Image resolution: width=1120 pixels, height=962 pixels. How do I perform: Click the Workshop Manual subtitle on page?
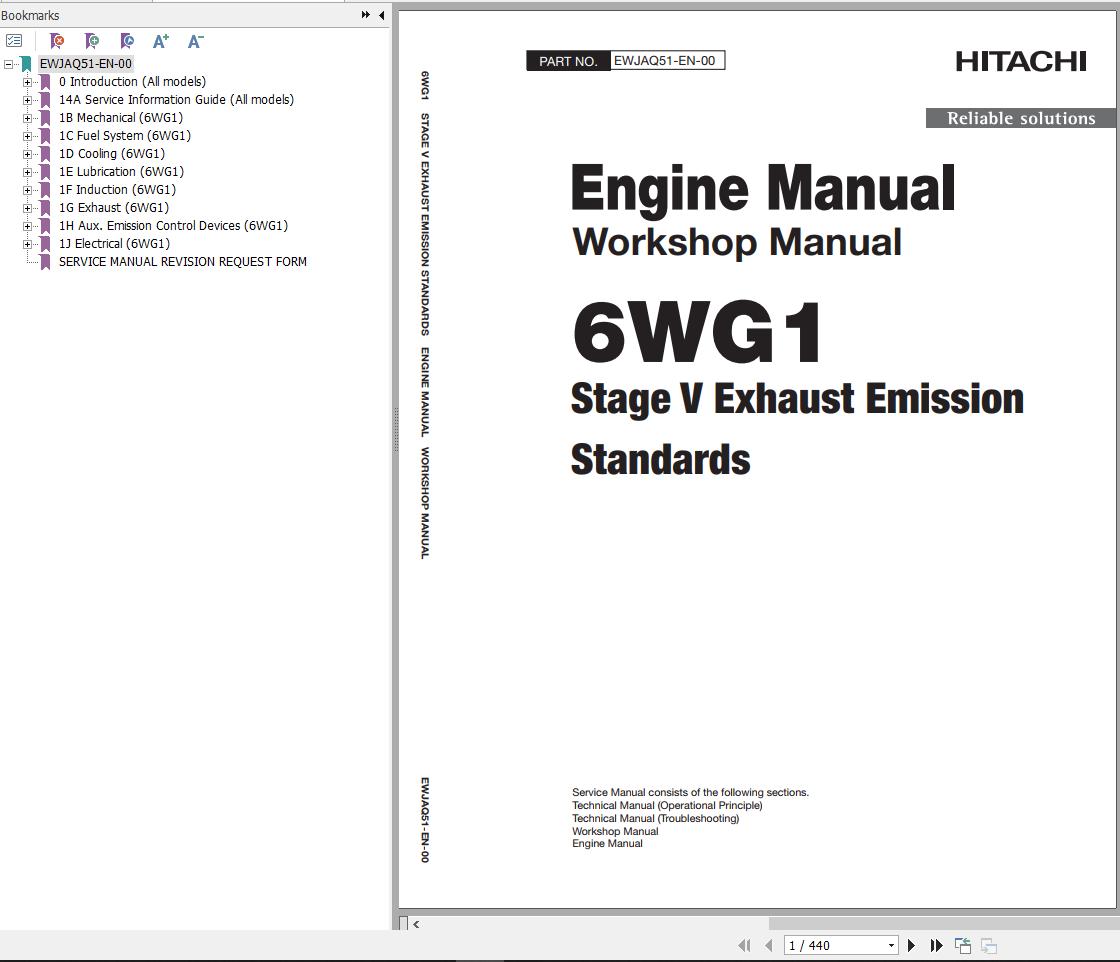(x=737, y=242)
